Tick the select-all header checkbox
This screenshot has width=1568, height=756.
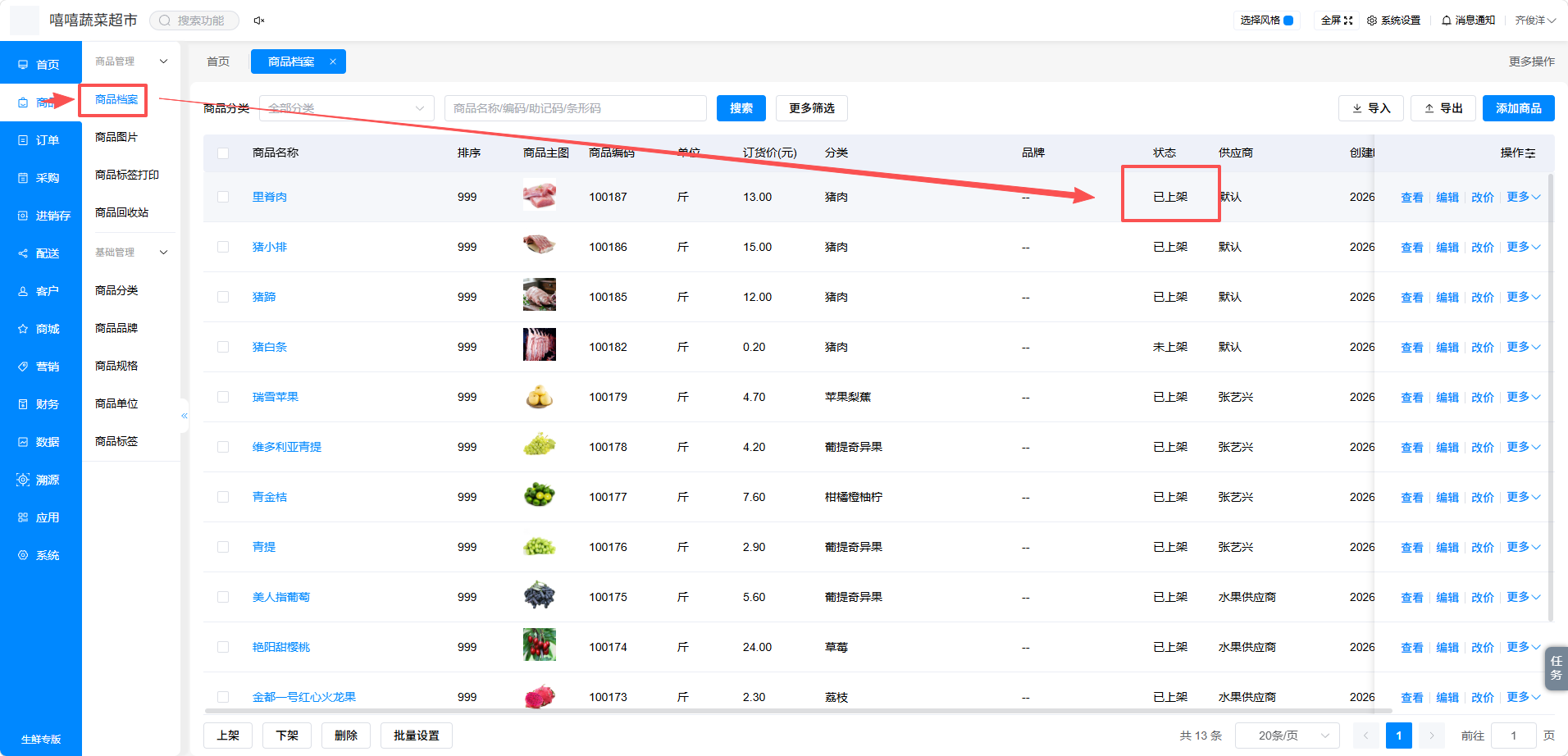tap(223, 153)
